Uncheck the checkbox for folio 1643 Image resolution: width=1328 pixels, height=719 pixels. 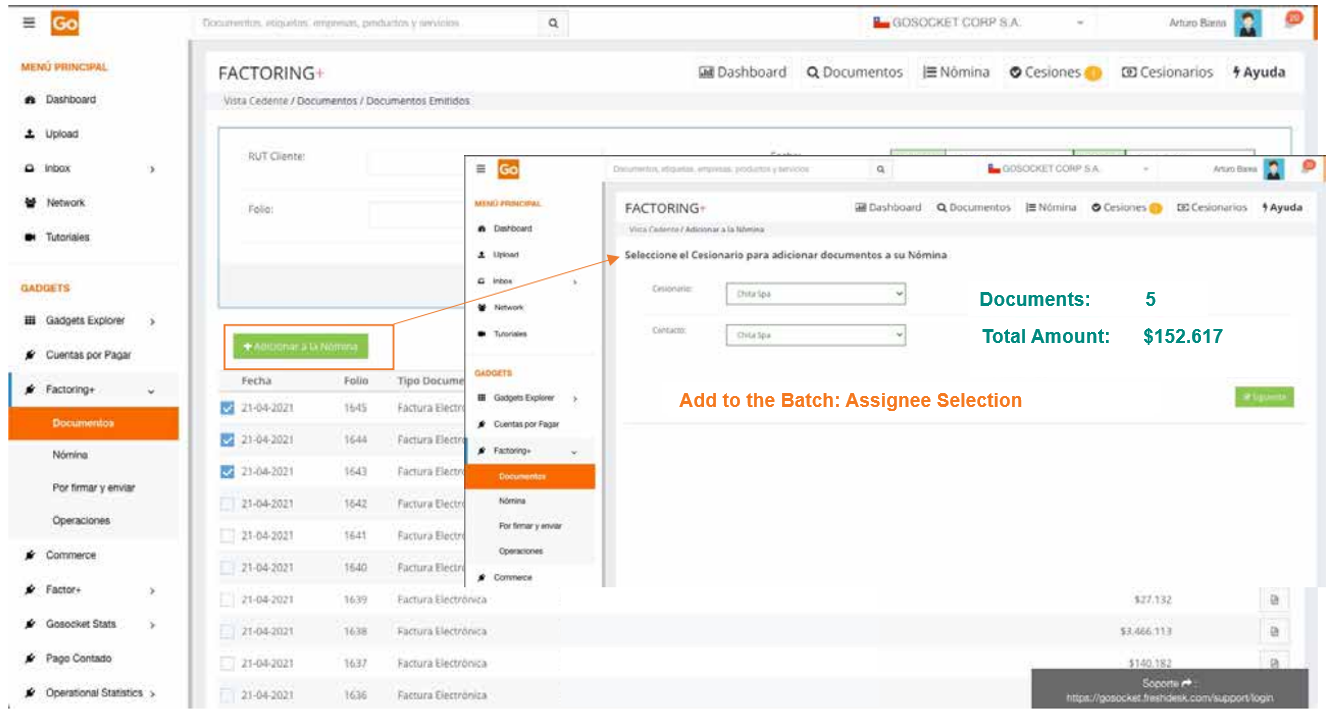227,472
